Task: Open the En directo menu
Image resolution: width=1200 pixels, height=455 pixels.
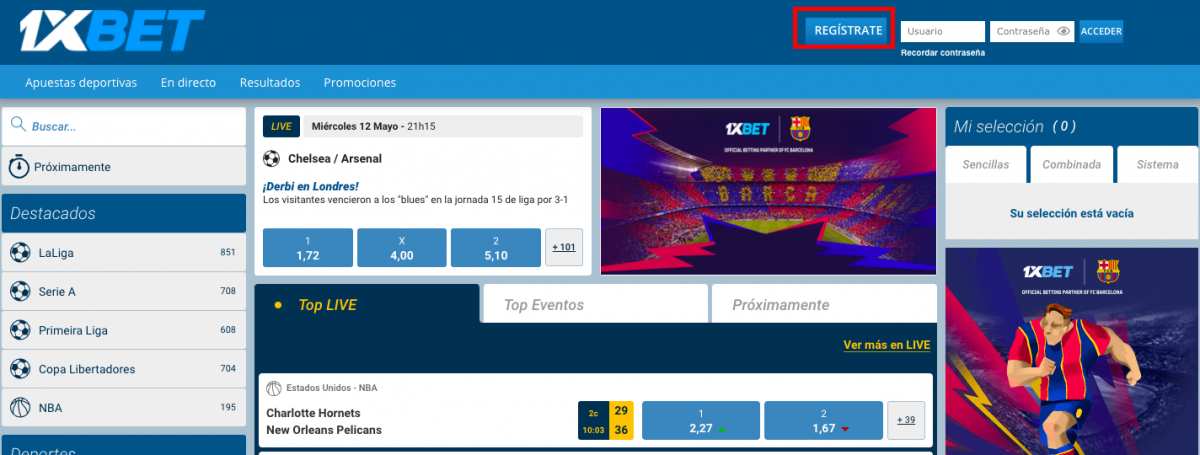Action: (x=188, y=83)
